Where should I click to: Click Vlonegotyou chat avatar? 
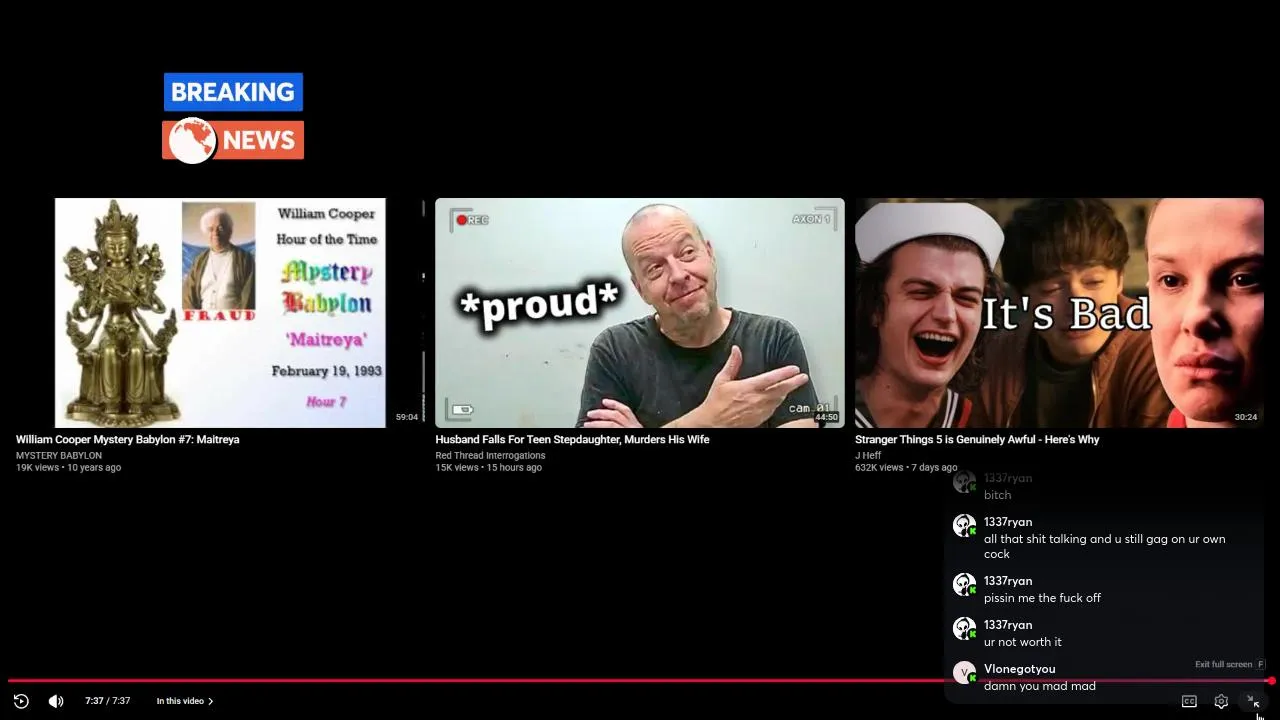point(964,673)
